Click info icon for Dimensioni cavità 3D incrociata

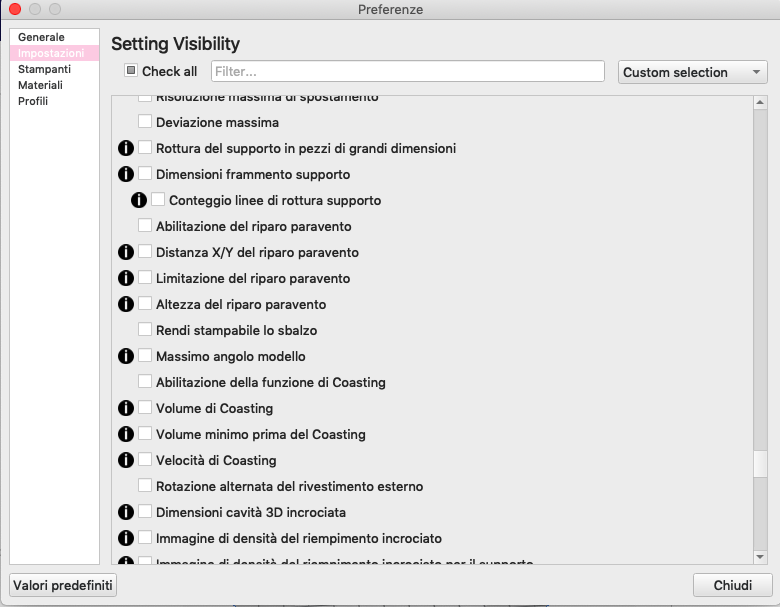pyautogui.click(x=126, y=512)
